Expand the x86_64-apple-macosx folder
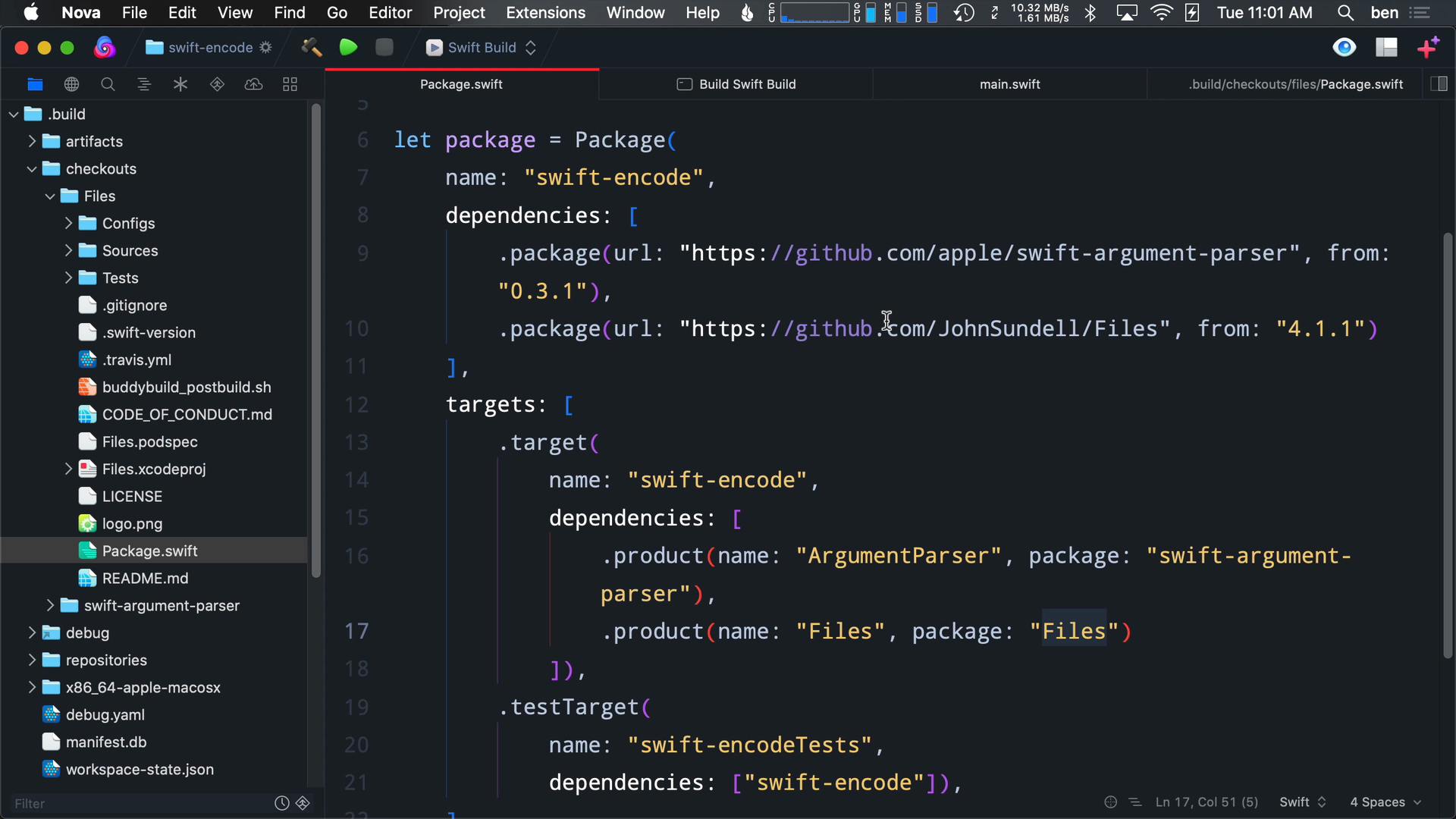1456x819 pixels. tap(32, 687)
